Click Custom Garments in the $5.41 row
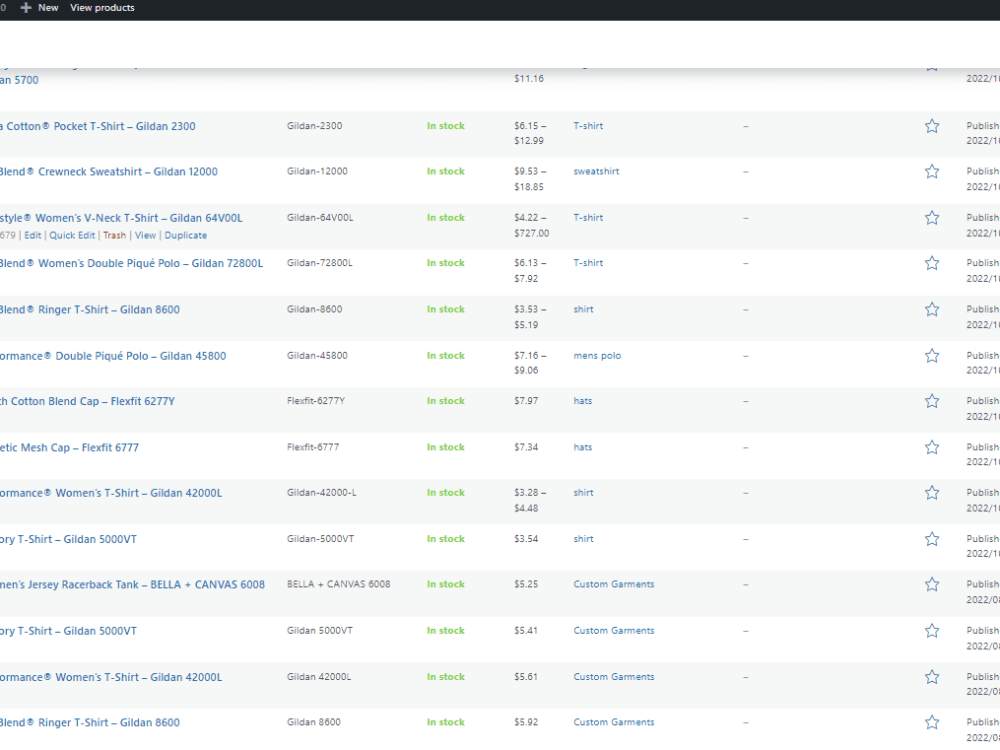Screen dimensions: 1000x750 [614, 630]
